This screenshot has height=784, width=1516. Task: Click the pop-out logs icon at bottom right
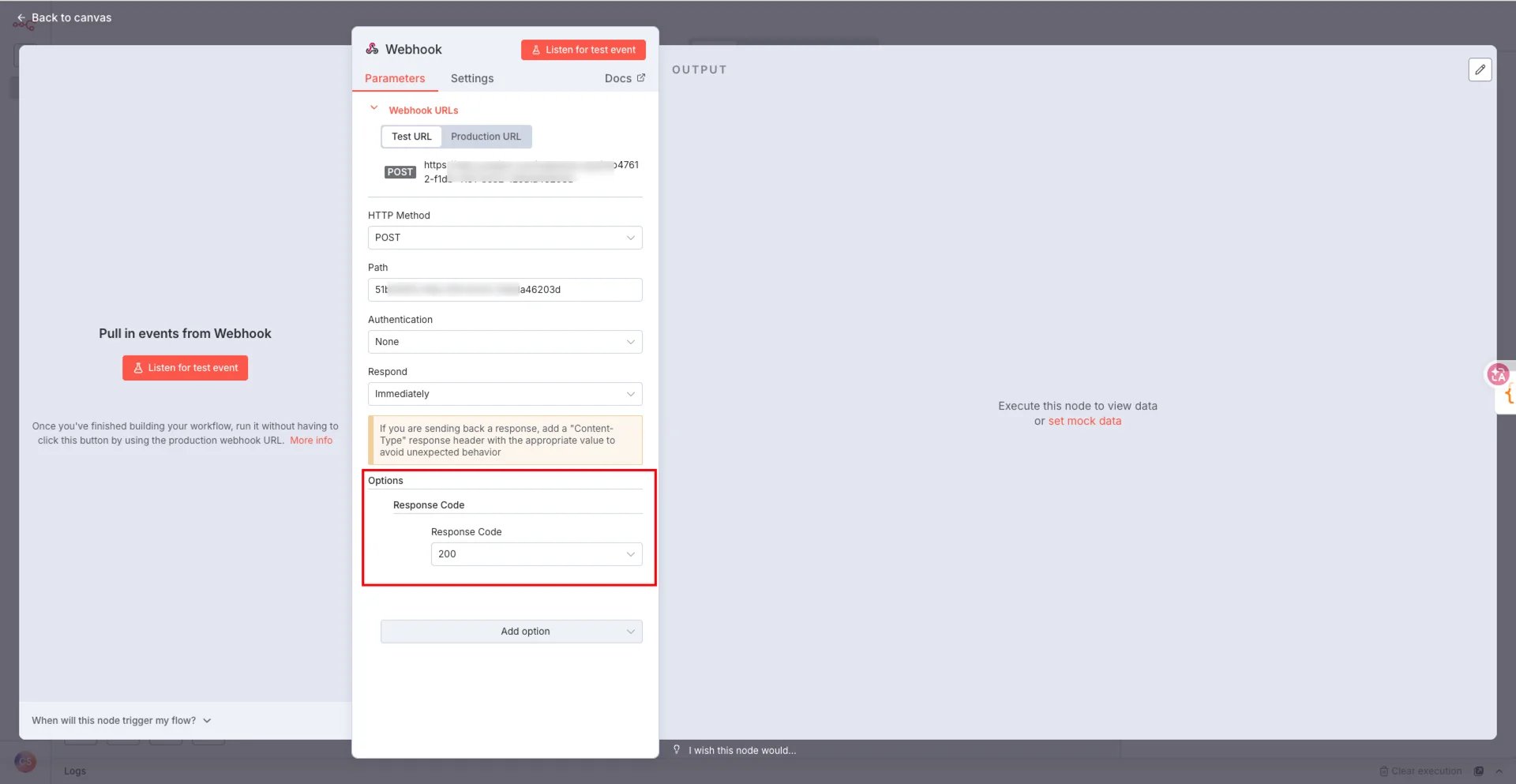pyautogui.click(x=1479, y=771)
